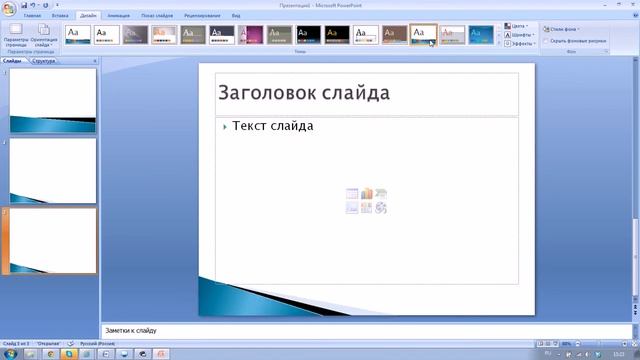
Task: Switch to Normal view status icon
Action: [540, 344]
